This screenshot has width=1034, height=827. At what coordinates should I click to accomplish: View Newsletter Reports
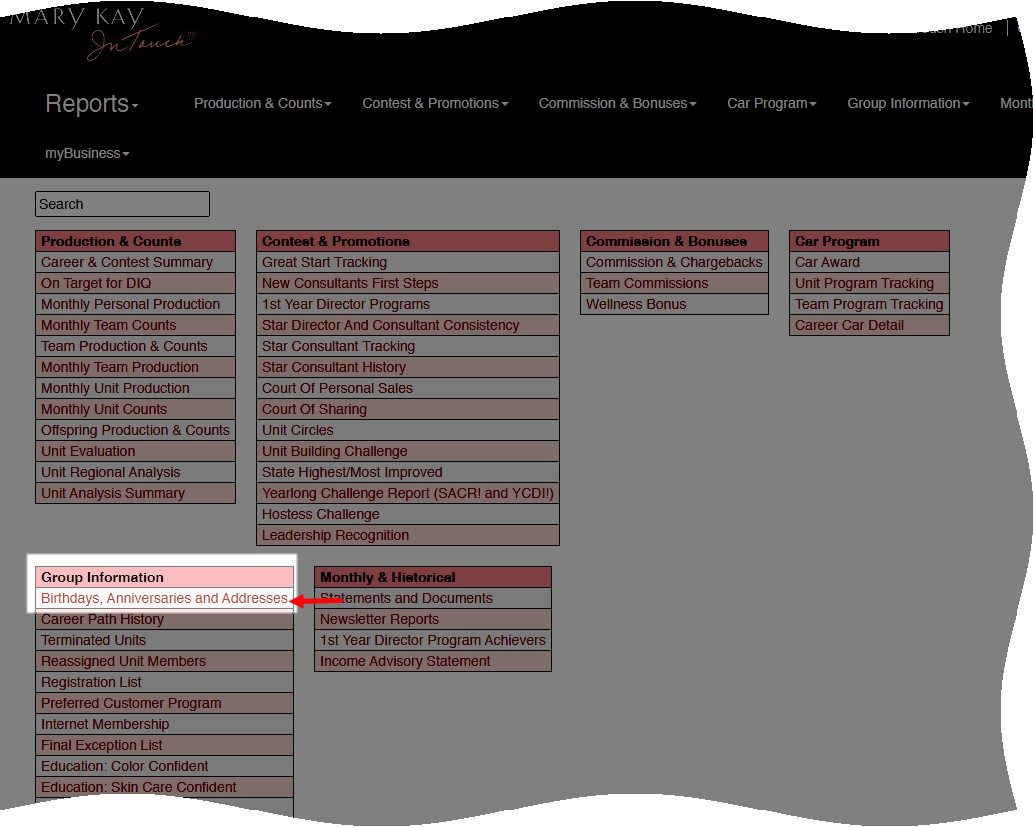433,620
